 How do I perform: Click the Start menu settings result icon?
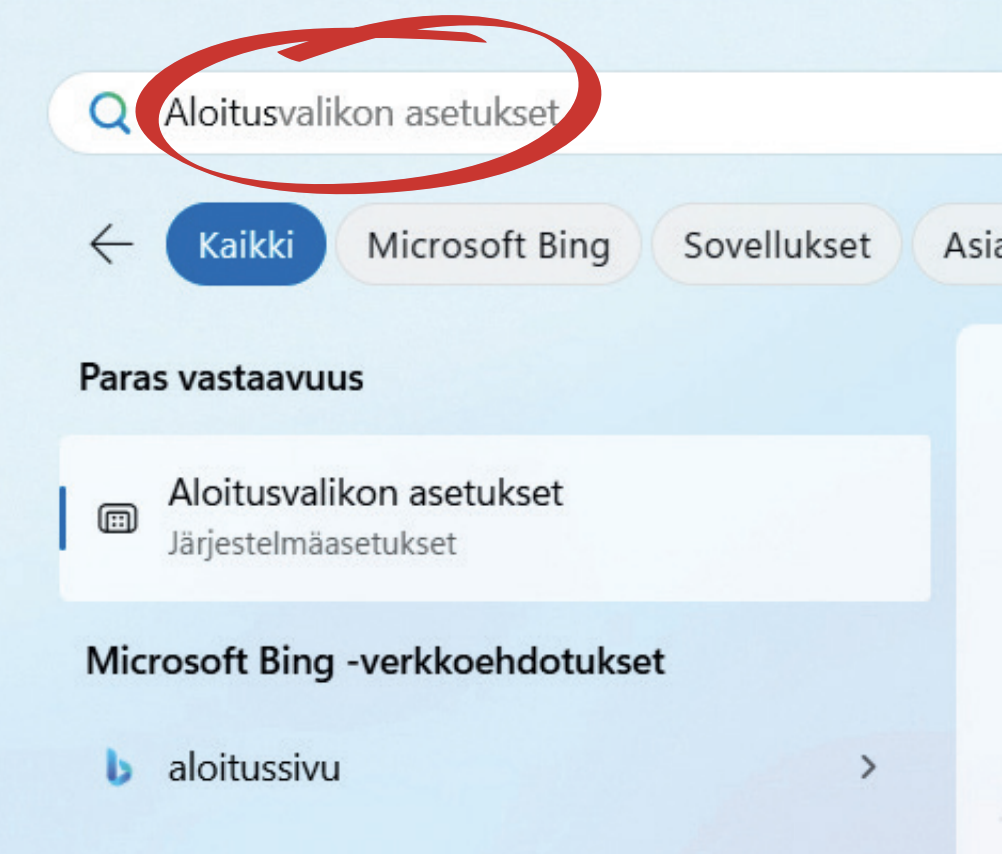[116, 518]
